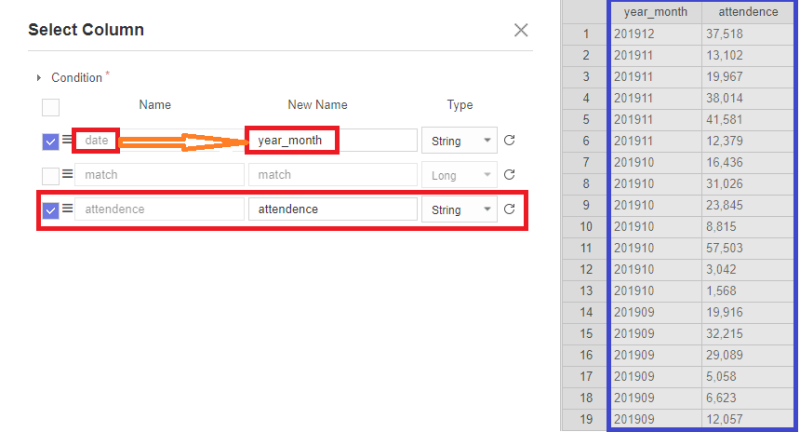Select the year_month column header in table
Viewport: 800px width, 432px height.
click(656, 12)
